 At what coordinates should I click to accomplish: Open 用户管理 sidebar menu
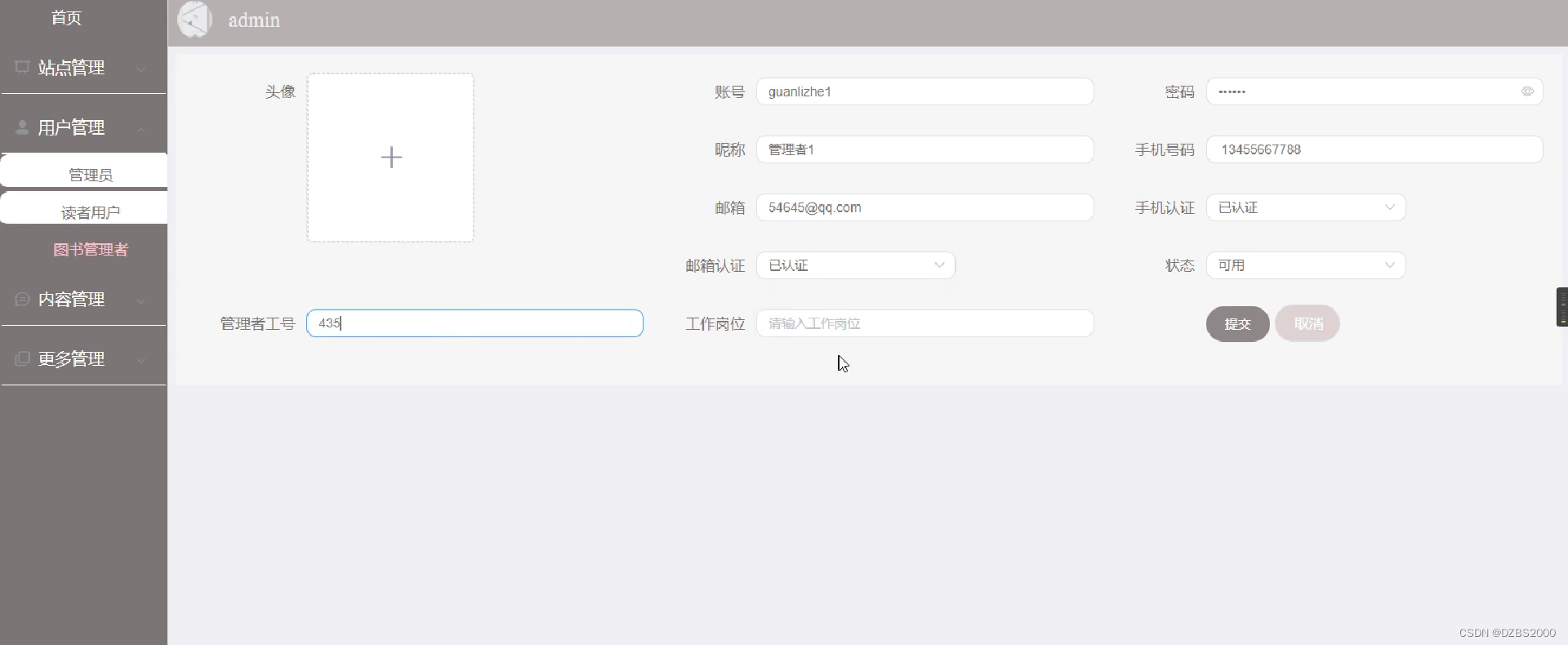tap(83, 127)
